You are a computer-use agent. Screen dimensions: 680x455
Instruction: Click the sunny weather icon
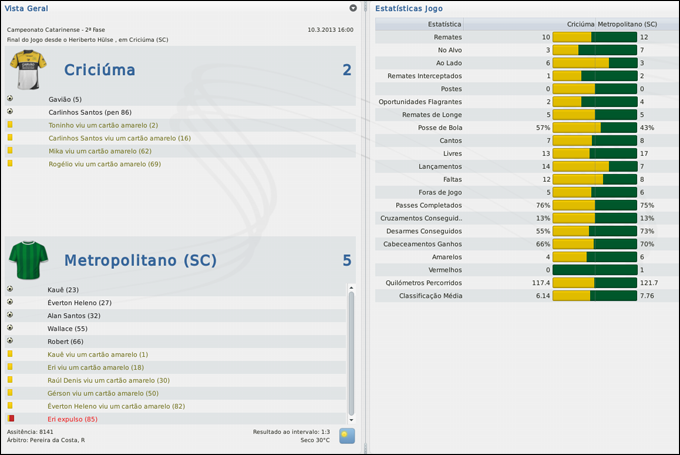pos(347,436)
